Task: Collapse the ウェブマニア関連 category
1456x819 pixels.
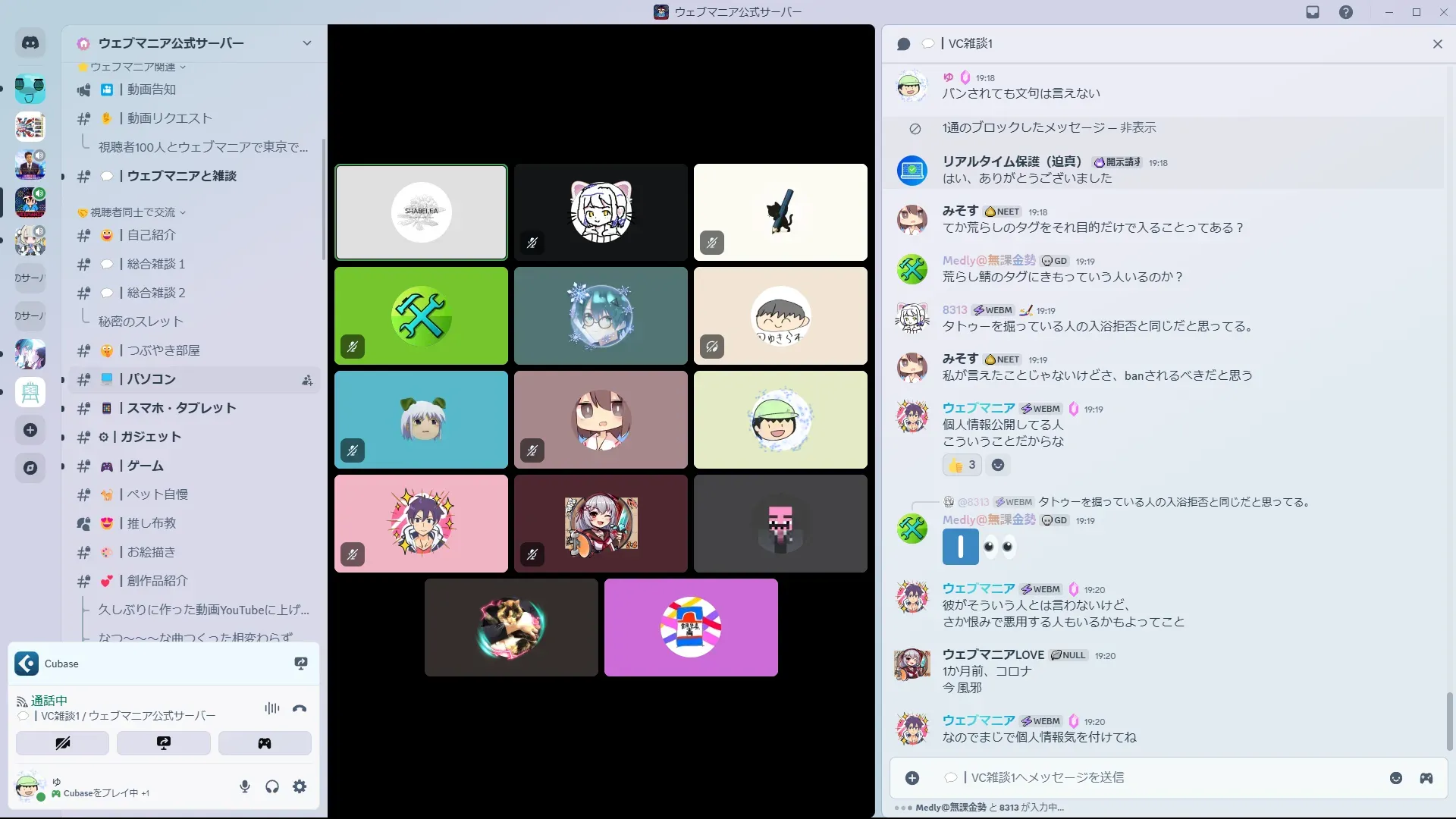Action: click(133, 67)
